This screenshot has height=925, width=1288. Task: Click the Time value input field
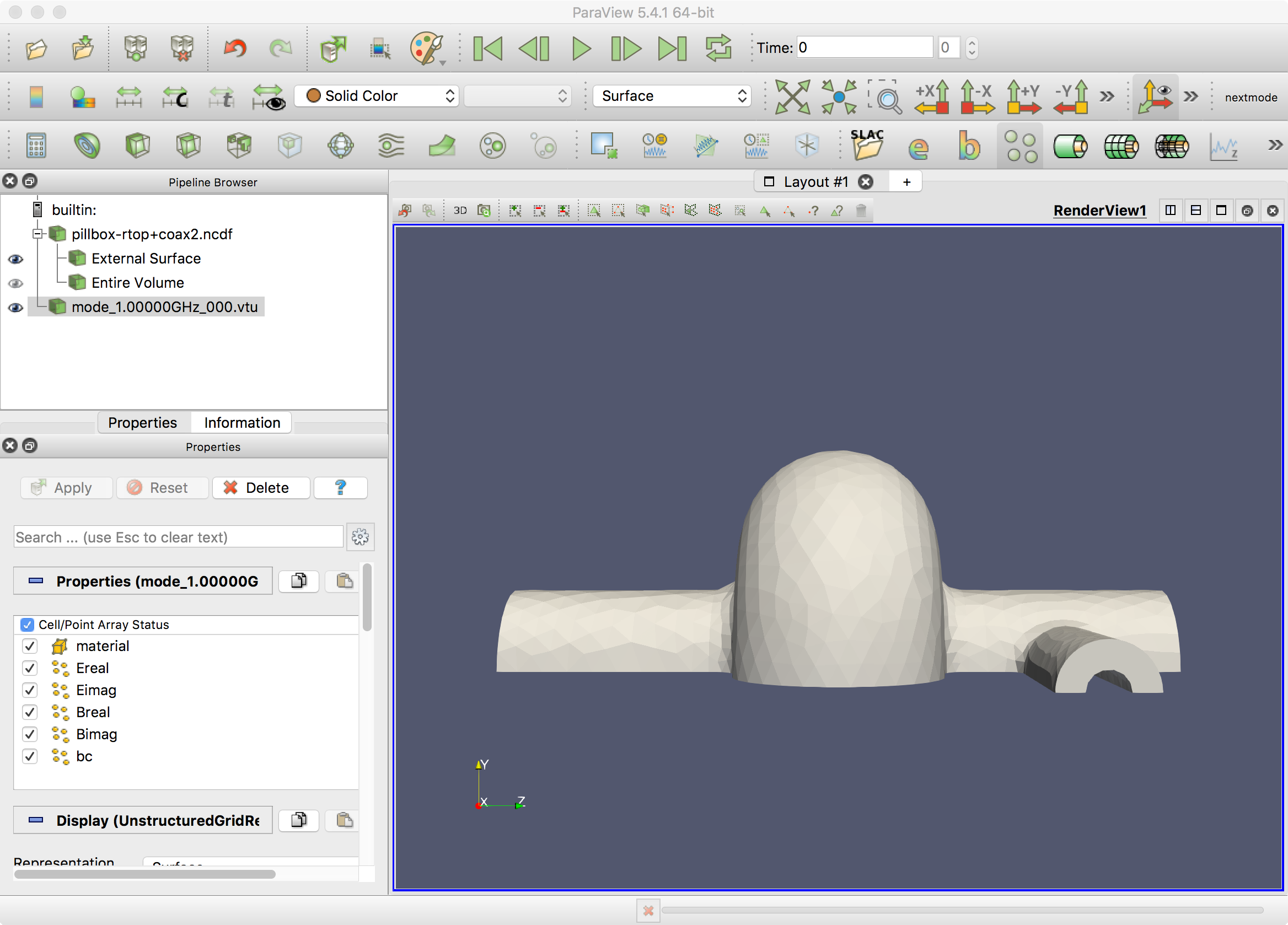click(x=865, y=47)
